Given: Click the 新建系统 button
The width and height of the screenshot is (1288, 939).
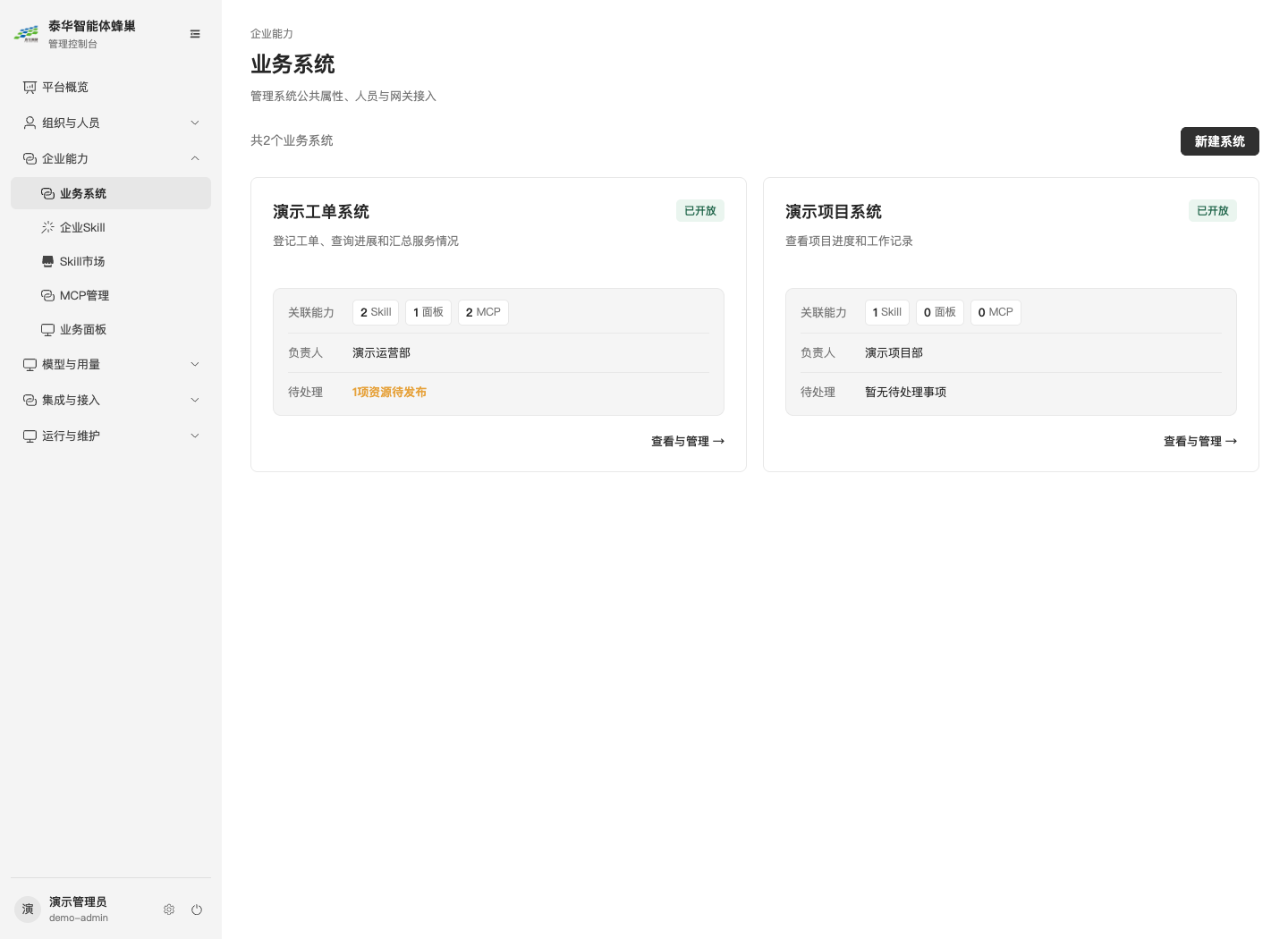Looking at the screenshot, I should (x=1219, y=141).
